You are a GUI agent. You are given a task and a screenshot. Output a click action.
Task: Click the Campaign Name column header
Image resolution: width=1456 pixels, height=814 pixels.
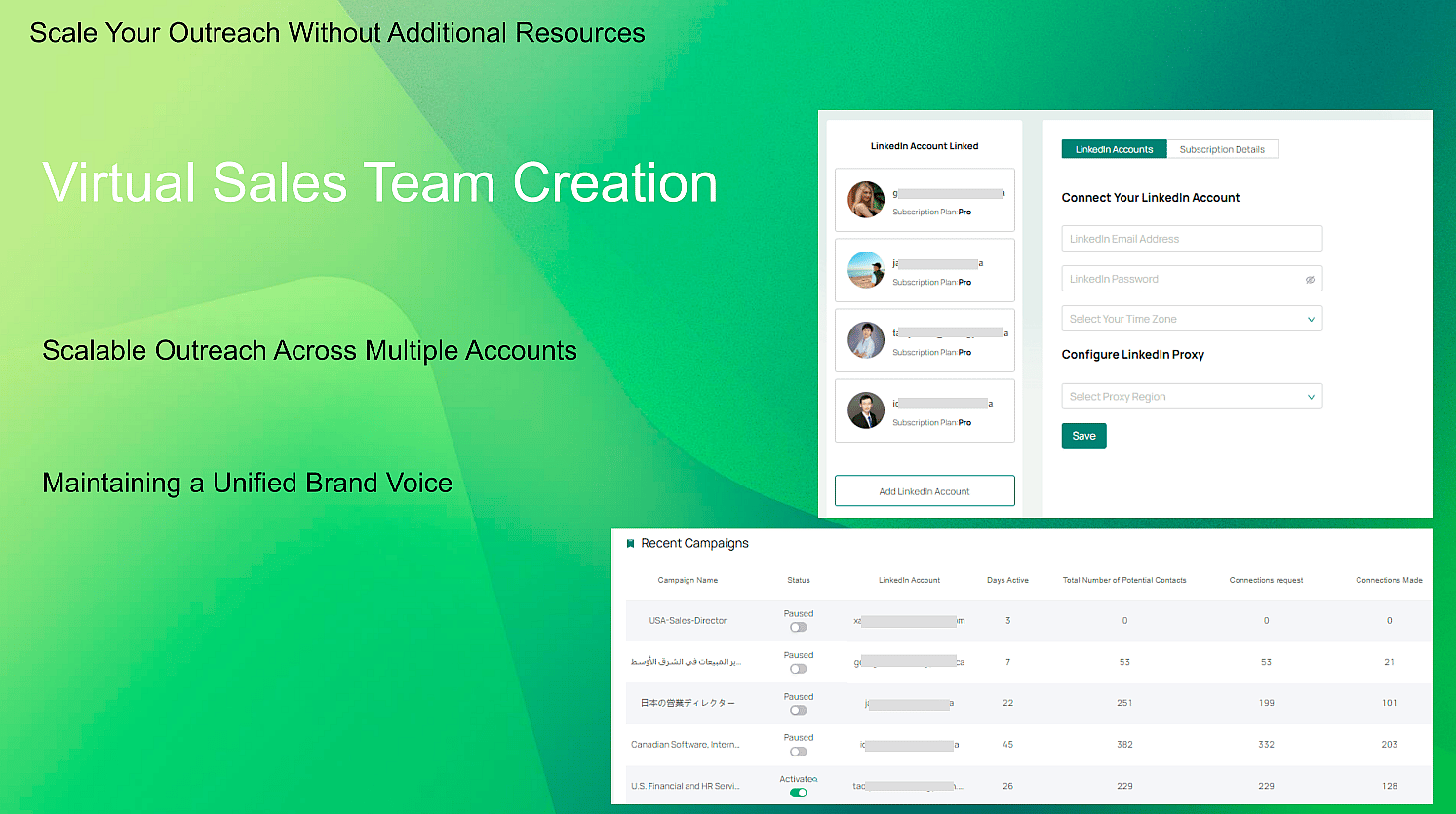688,580
